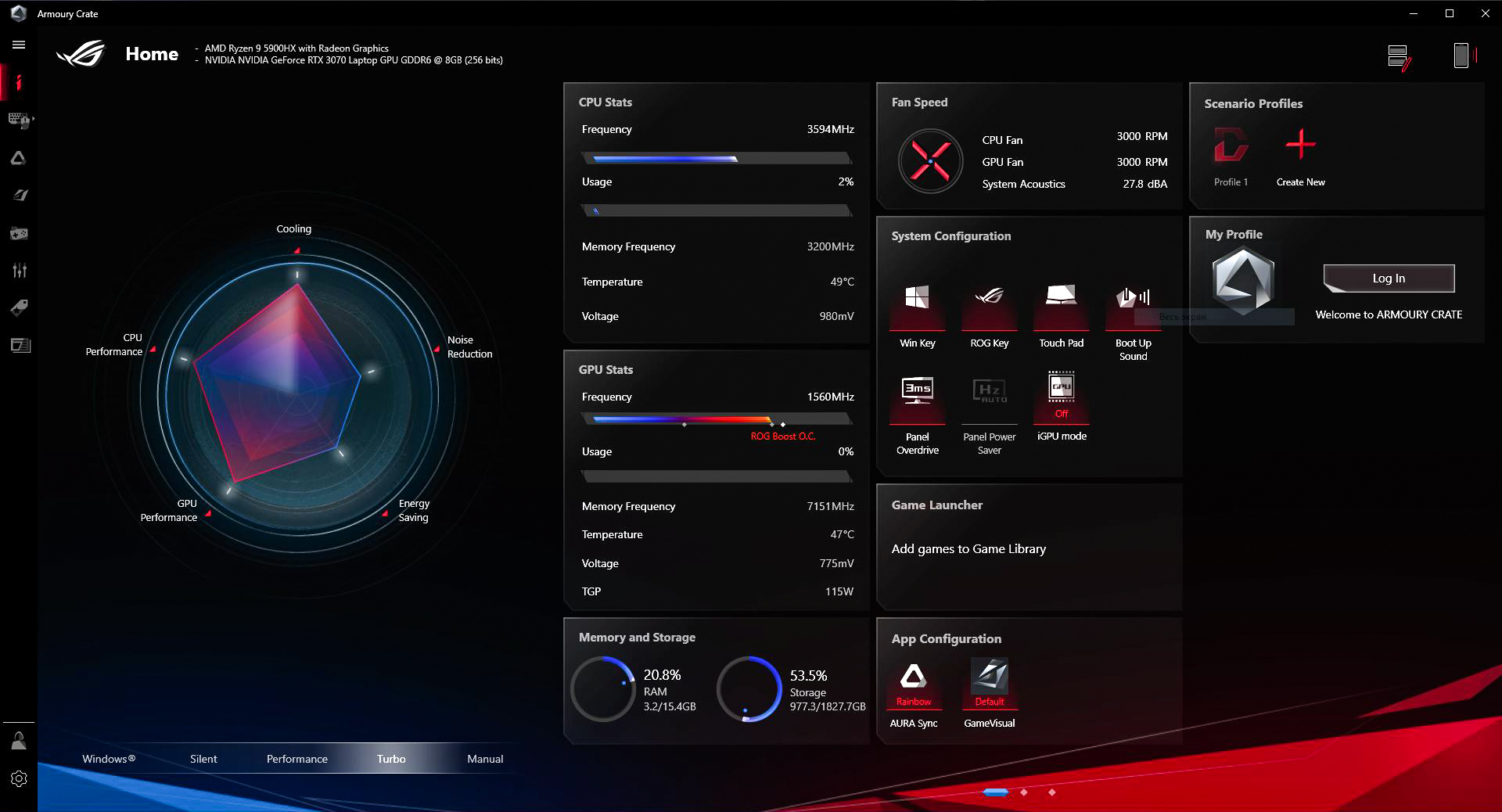Click the GPU Frequency ROG Boost bar
The image size is (1502, 812).
[x=717, y=420]
